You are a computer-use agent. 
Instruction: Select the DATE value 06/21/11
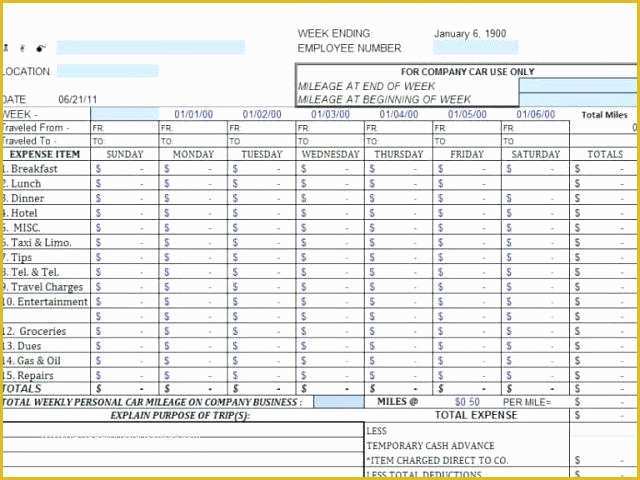[78, 99]
